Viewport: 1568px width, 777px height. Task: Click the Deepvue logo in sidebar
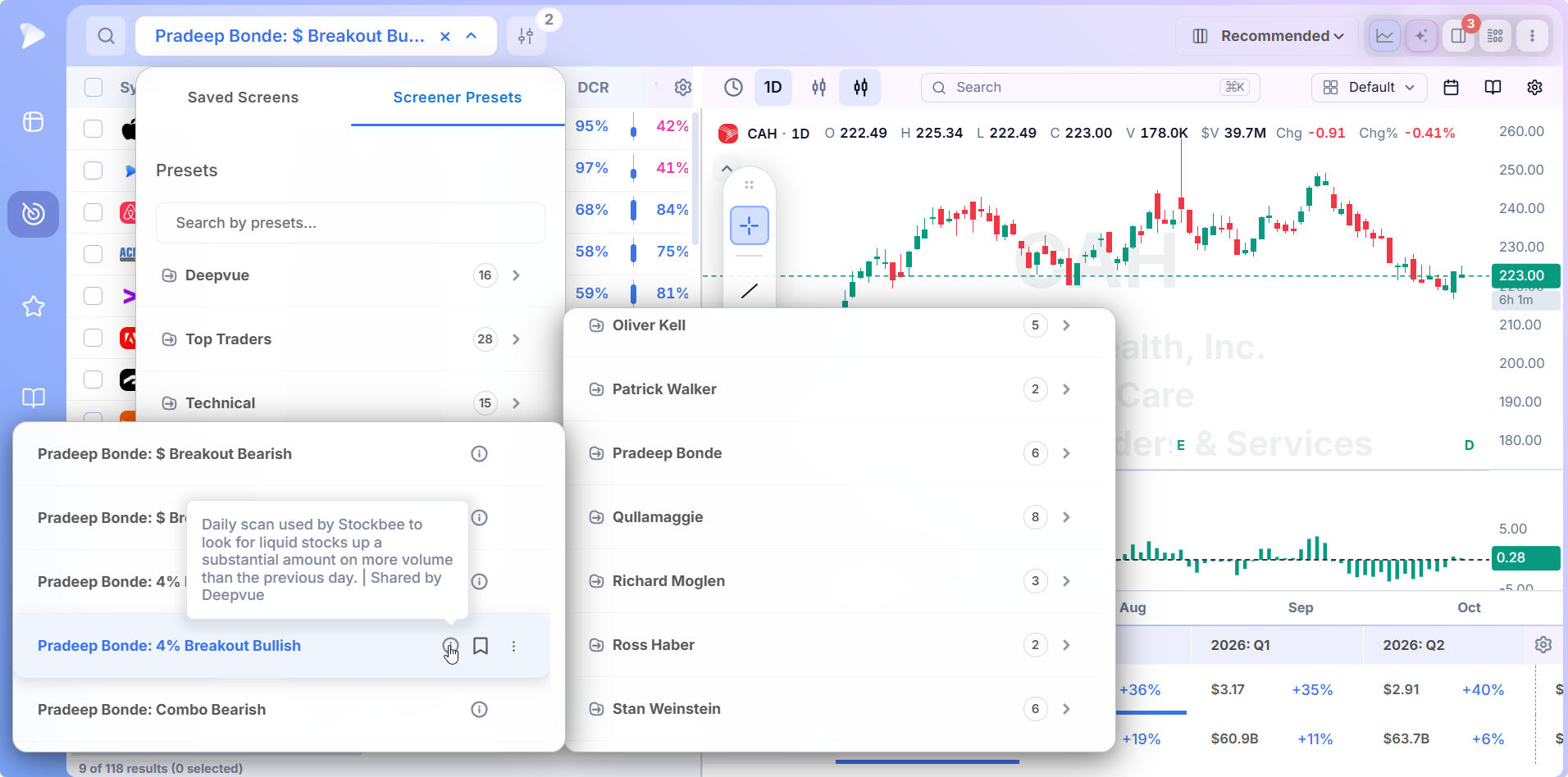pyautogui.click(x=33, y=35)
